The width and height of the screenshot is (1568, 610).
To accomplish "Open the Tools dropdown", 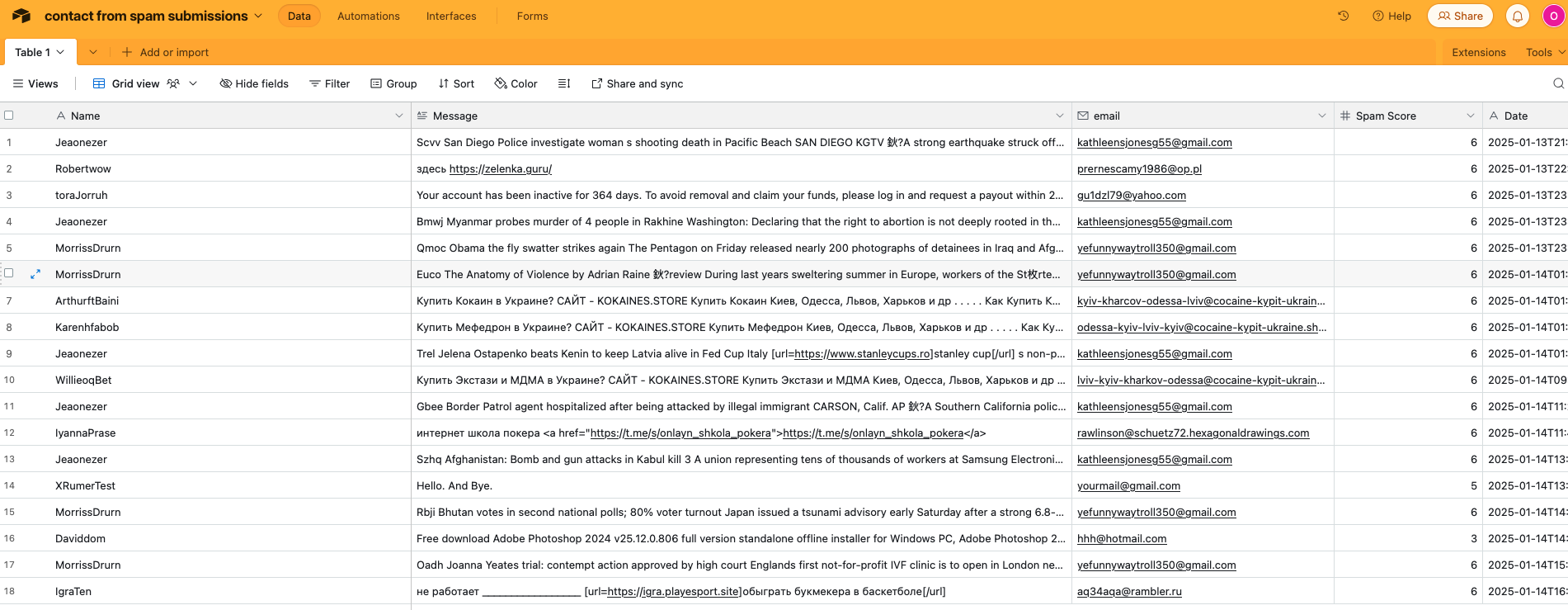I will click(x=1545, y=52).
